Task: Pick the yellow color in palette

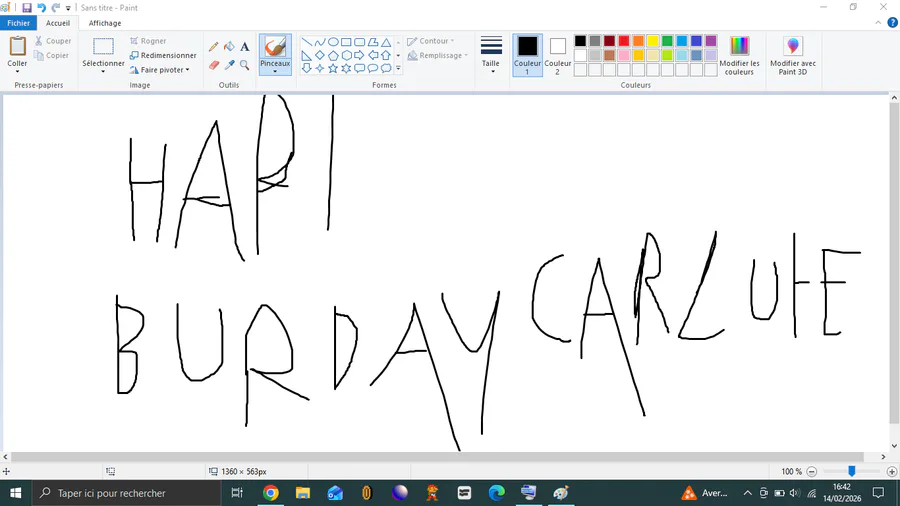Action: [x=653, y=41]
